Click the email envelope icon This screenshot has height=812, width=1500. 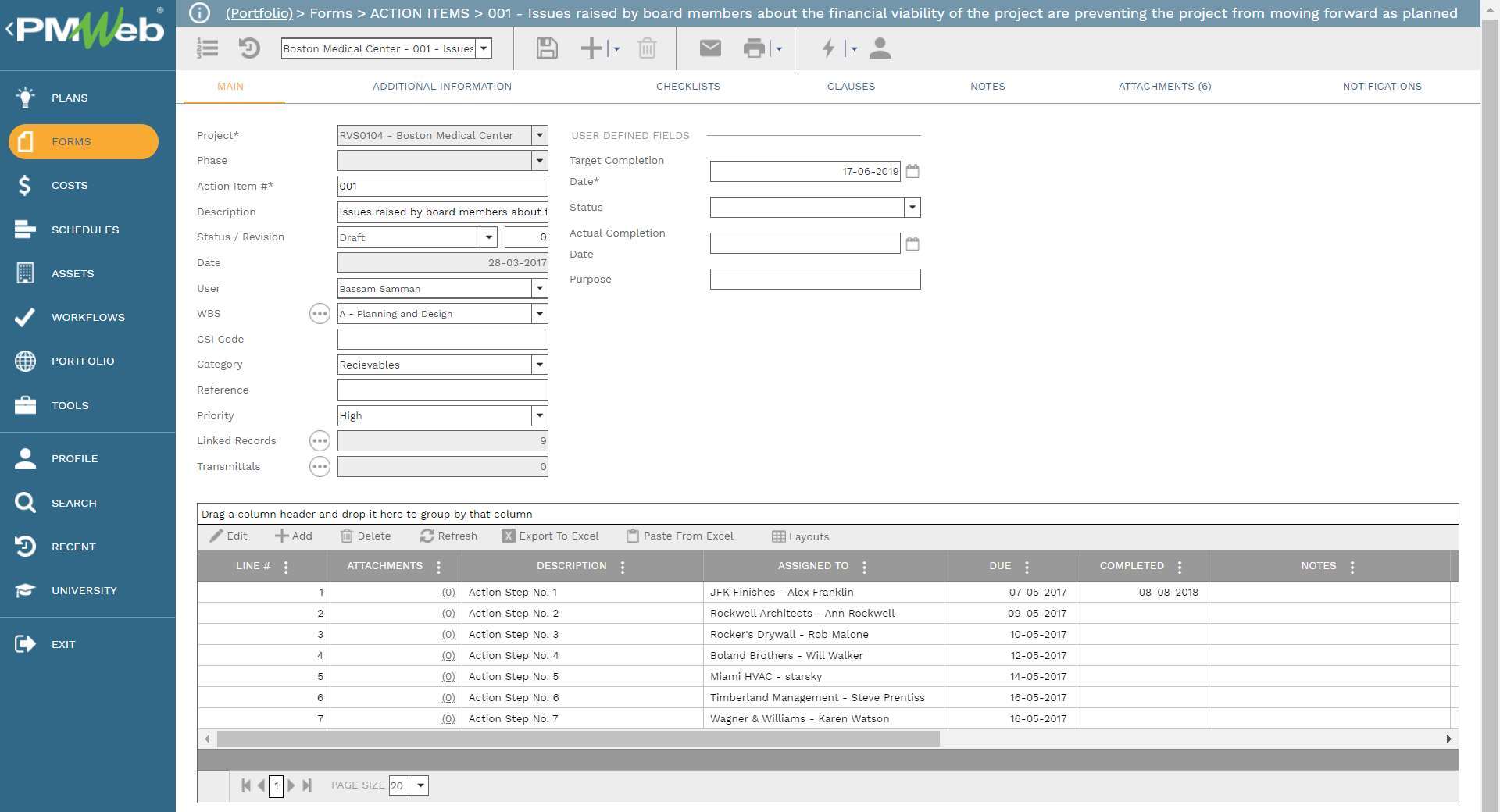[709, 48]
